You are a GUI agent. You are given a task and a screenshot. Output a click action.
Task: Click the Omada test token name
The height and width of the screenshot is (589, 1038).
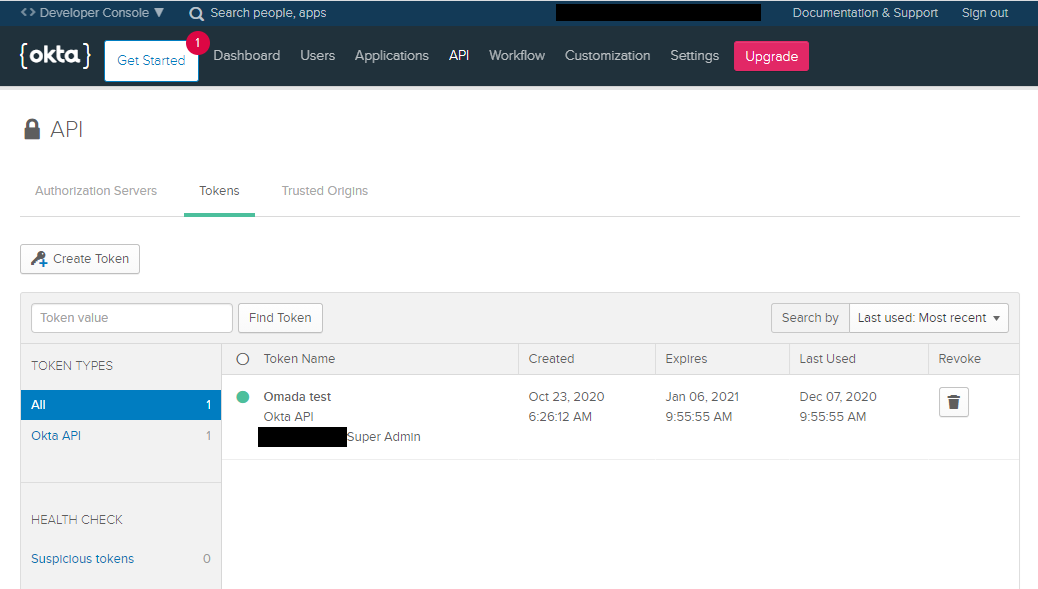click(x=297, y=396)
